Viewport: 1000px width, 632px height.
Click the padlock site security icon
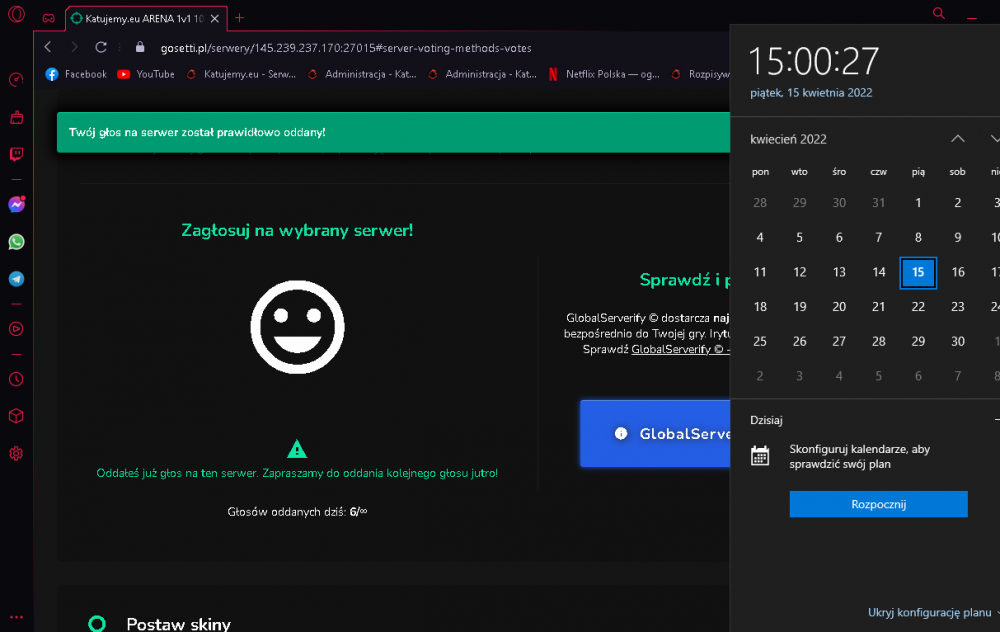pyautogui.click(x=140, y=47)
